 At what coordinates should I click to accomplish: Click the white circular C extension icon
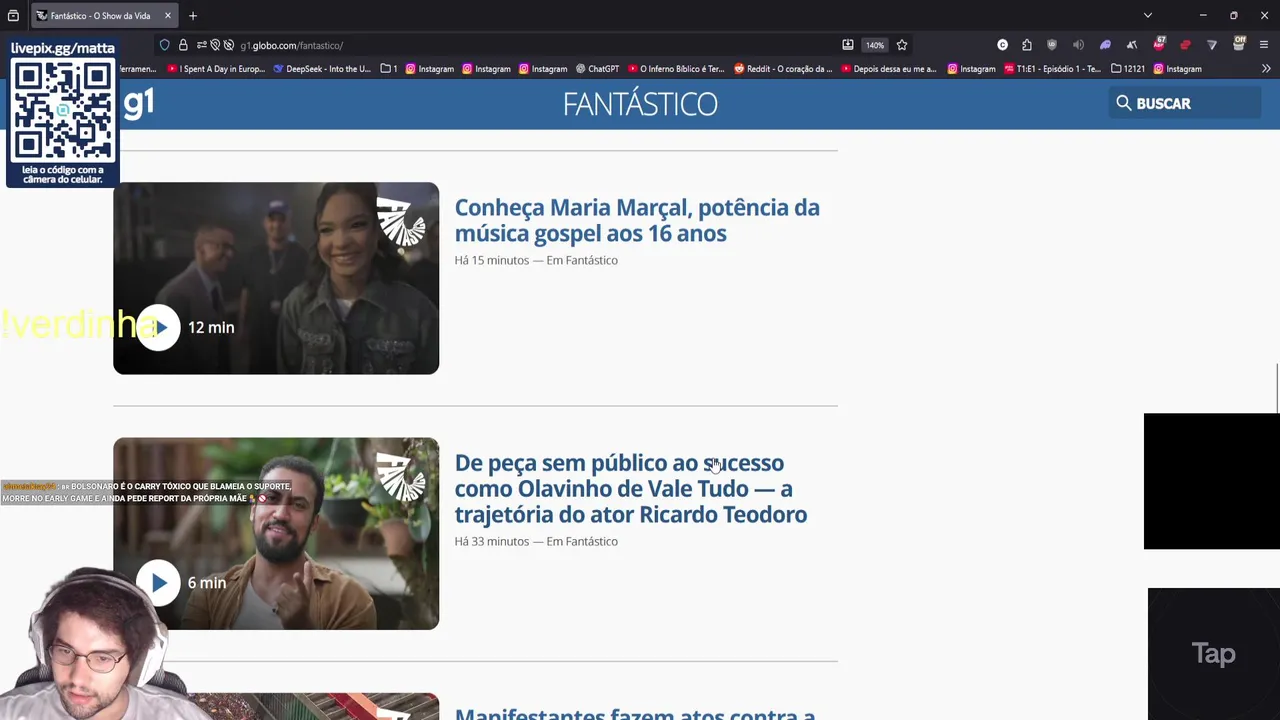tap(1003, 45)
